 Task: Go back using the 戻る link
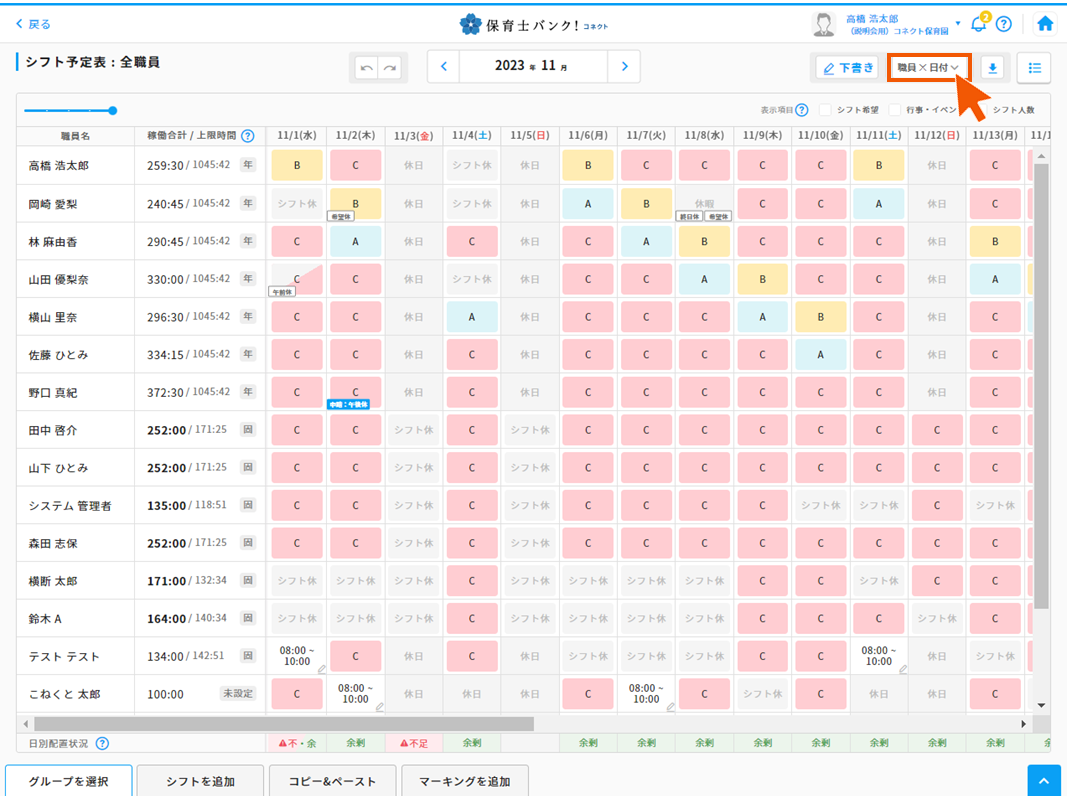(x=33, y=24)
